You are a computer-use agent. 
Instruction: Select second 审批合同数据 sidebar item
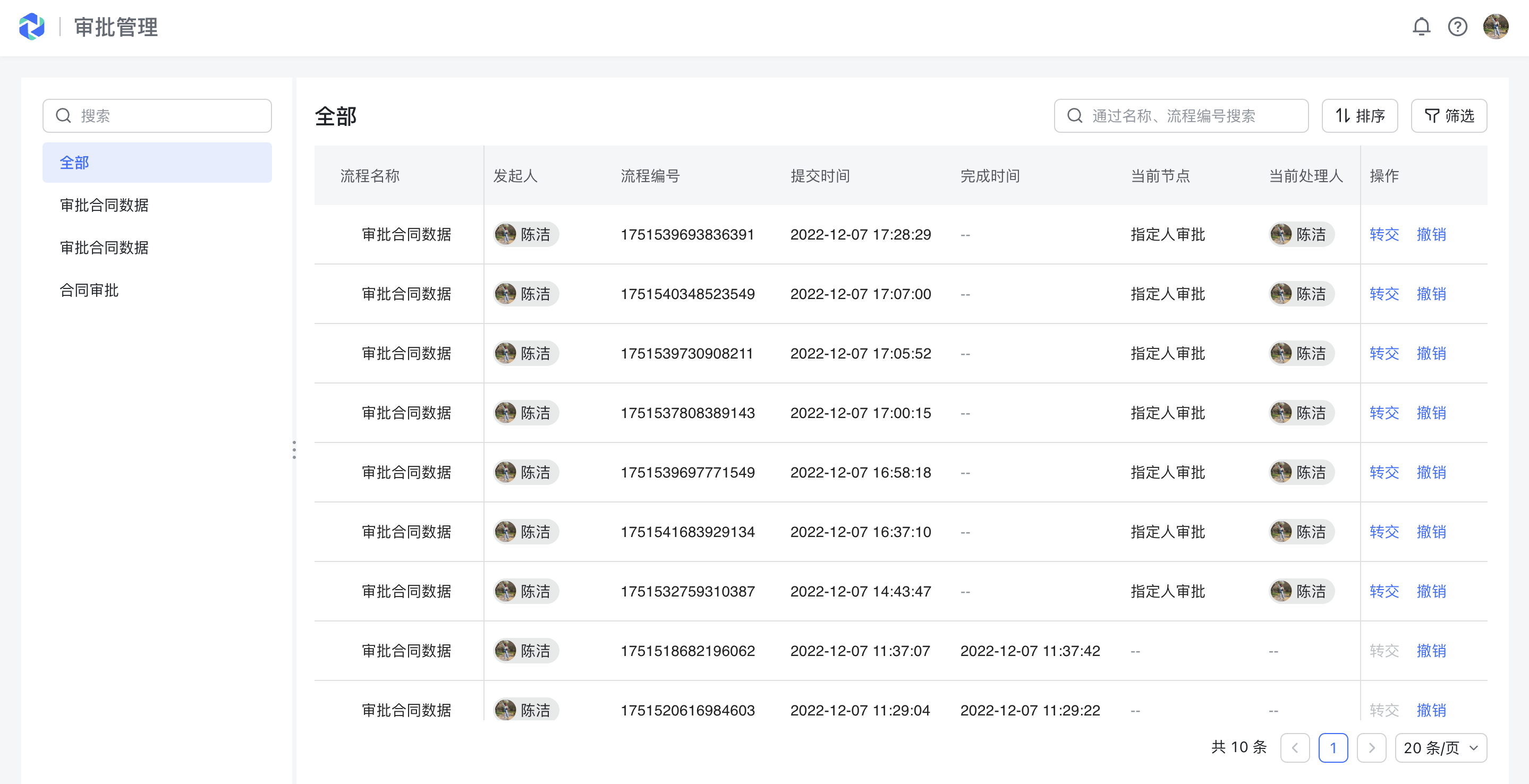click(x=157, y=248)
